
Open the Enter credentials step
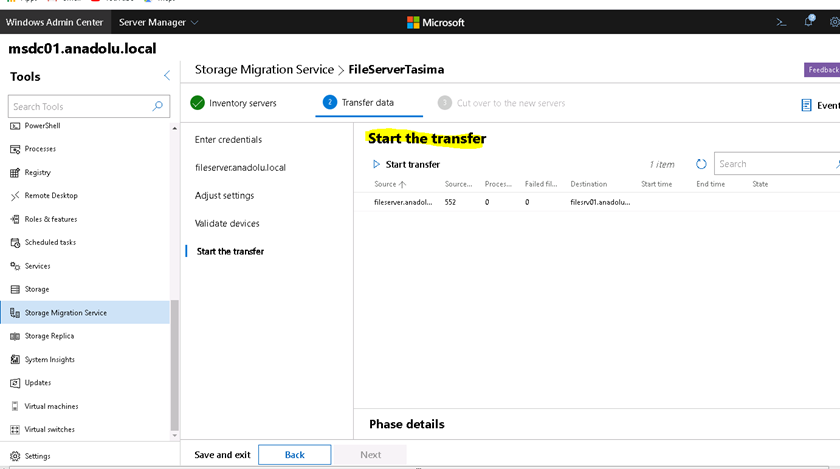coord(228,139)
